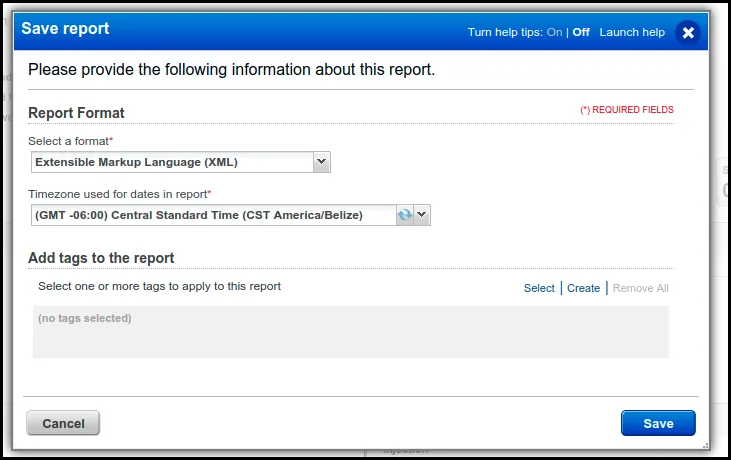Turn help tips Off
The image size is (731, 460).
pyautogui.click(x=581, y=32)
